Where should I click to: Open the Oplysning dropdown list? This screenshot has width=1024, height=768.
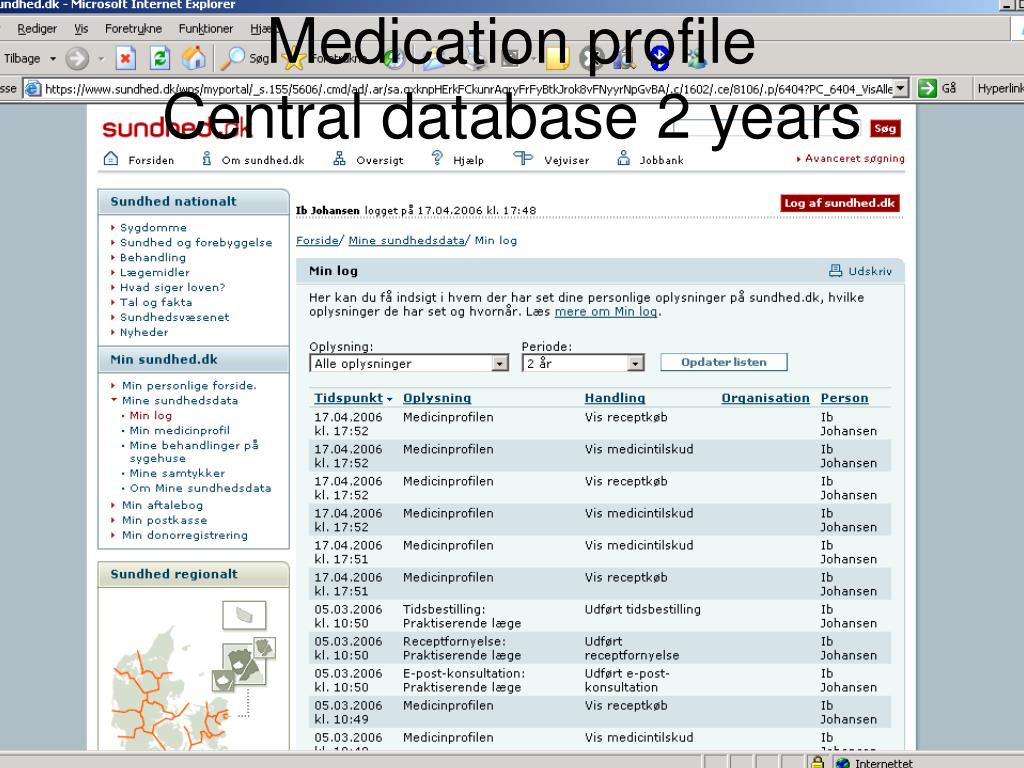(409, 363)
